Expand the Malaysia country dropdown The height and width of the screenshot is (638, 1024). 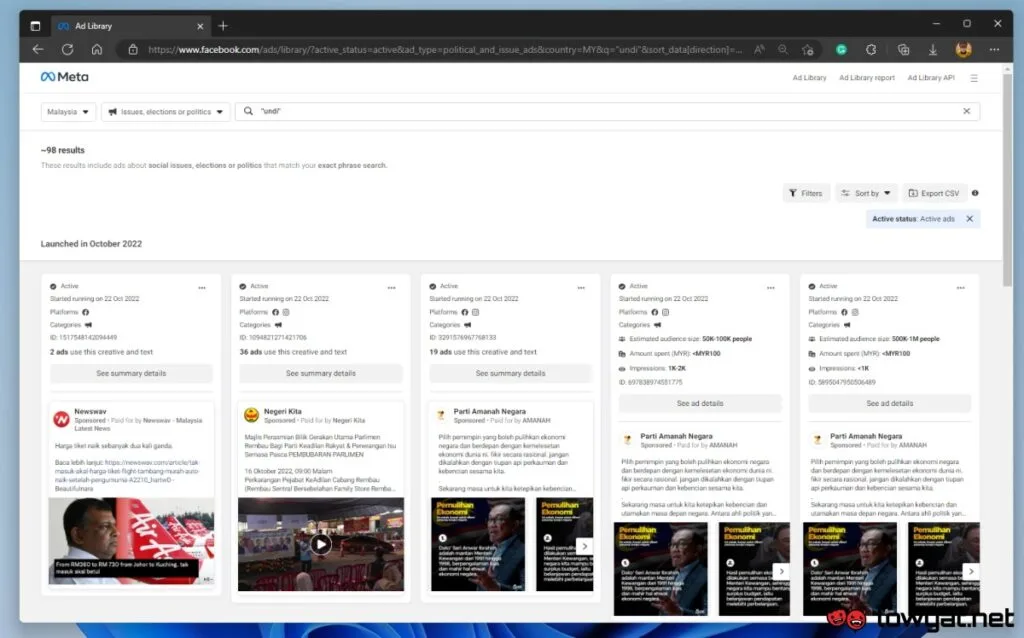coord(68,112)
